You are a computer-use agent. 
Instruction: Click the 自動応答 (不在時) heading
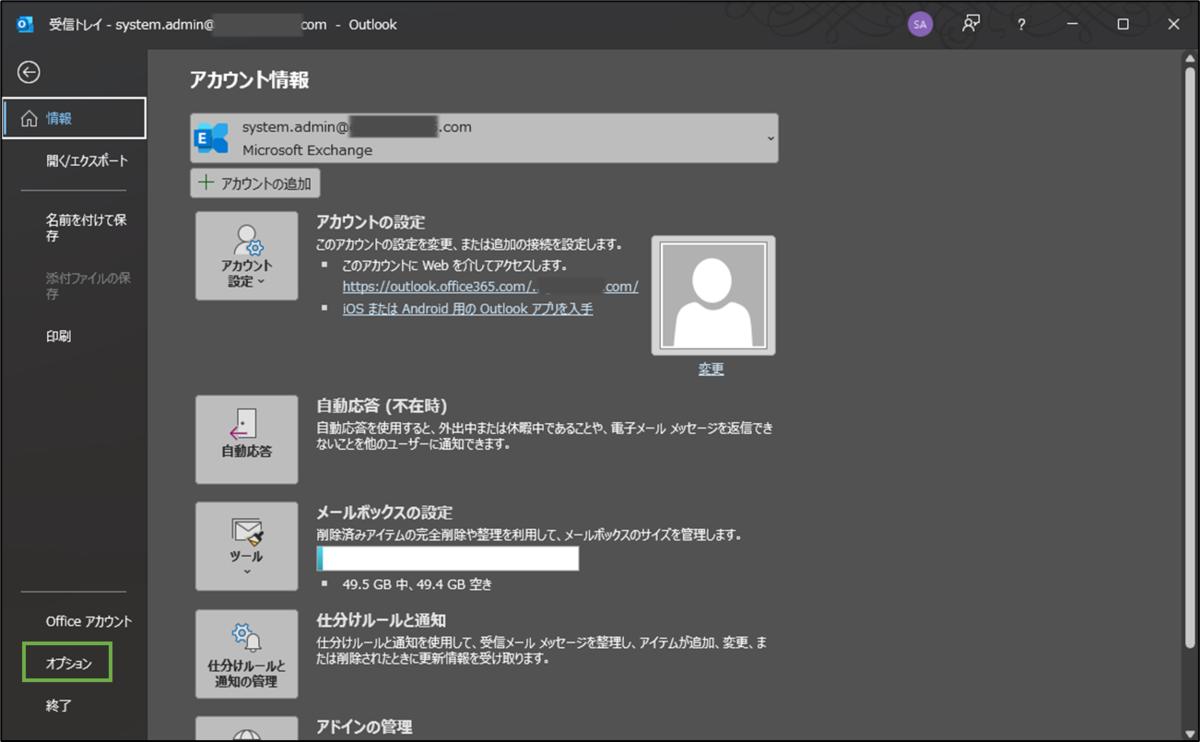point(381,406)
